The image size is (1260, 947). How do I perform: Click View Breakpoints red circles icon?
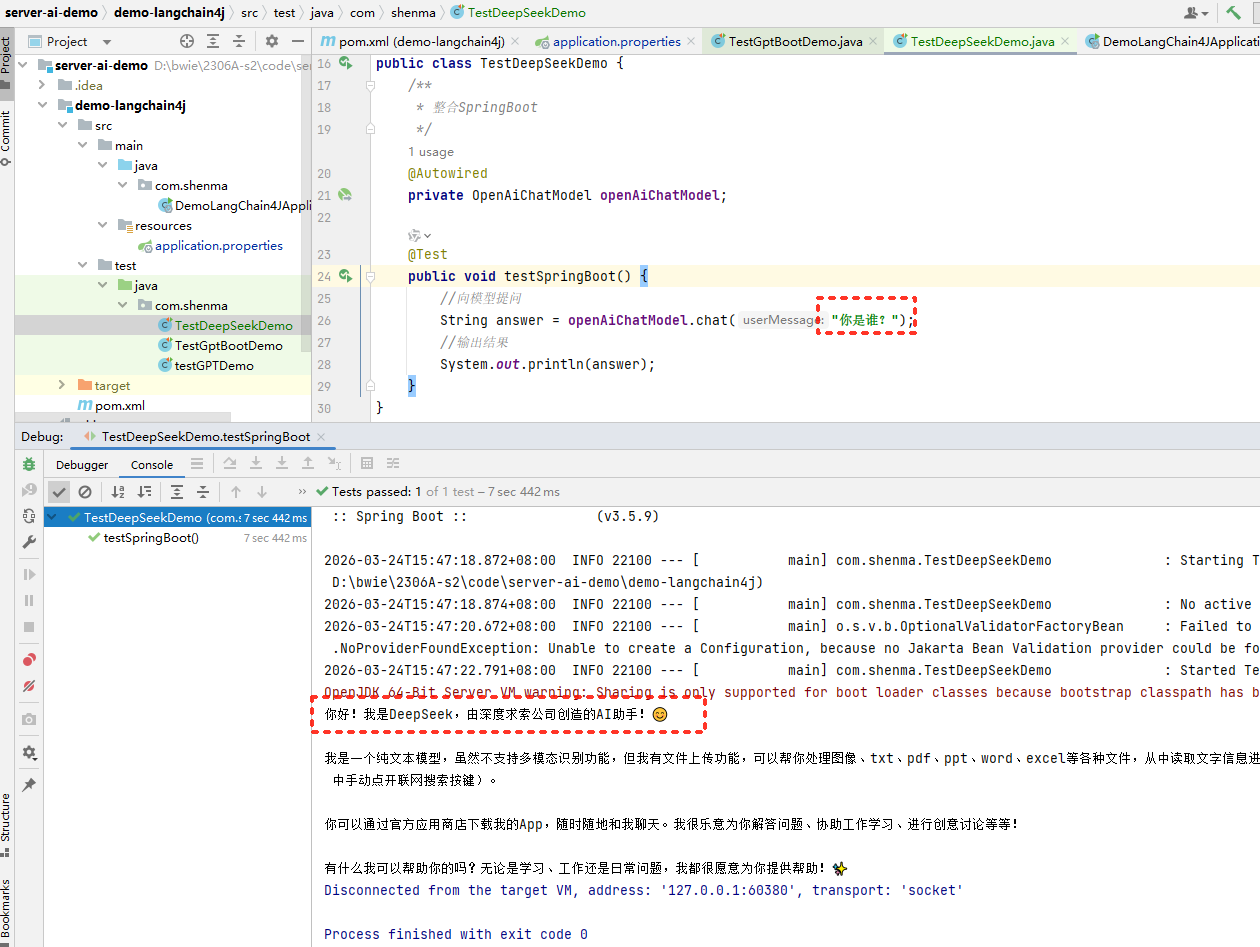(x=29, y=660)
